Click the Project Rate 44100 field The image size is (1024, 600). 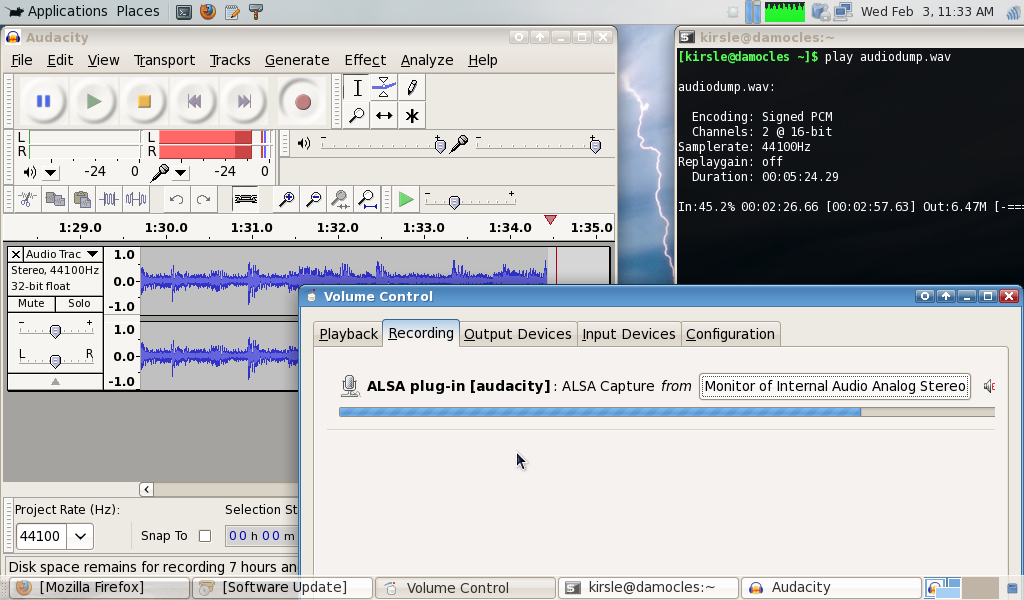[42, 537]
